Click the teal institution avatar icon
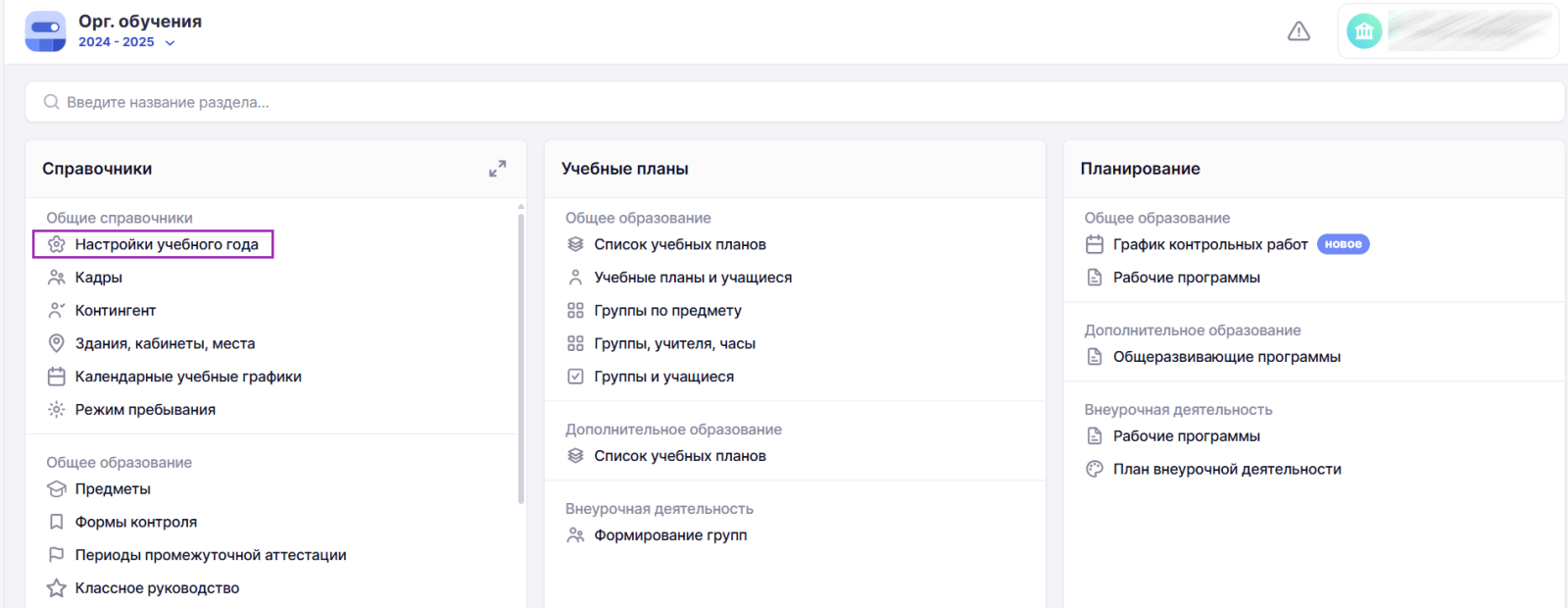The height and width of the screenshot is (608, 1568). pyautogui.click(x=1364, y=31)
